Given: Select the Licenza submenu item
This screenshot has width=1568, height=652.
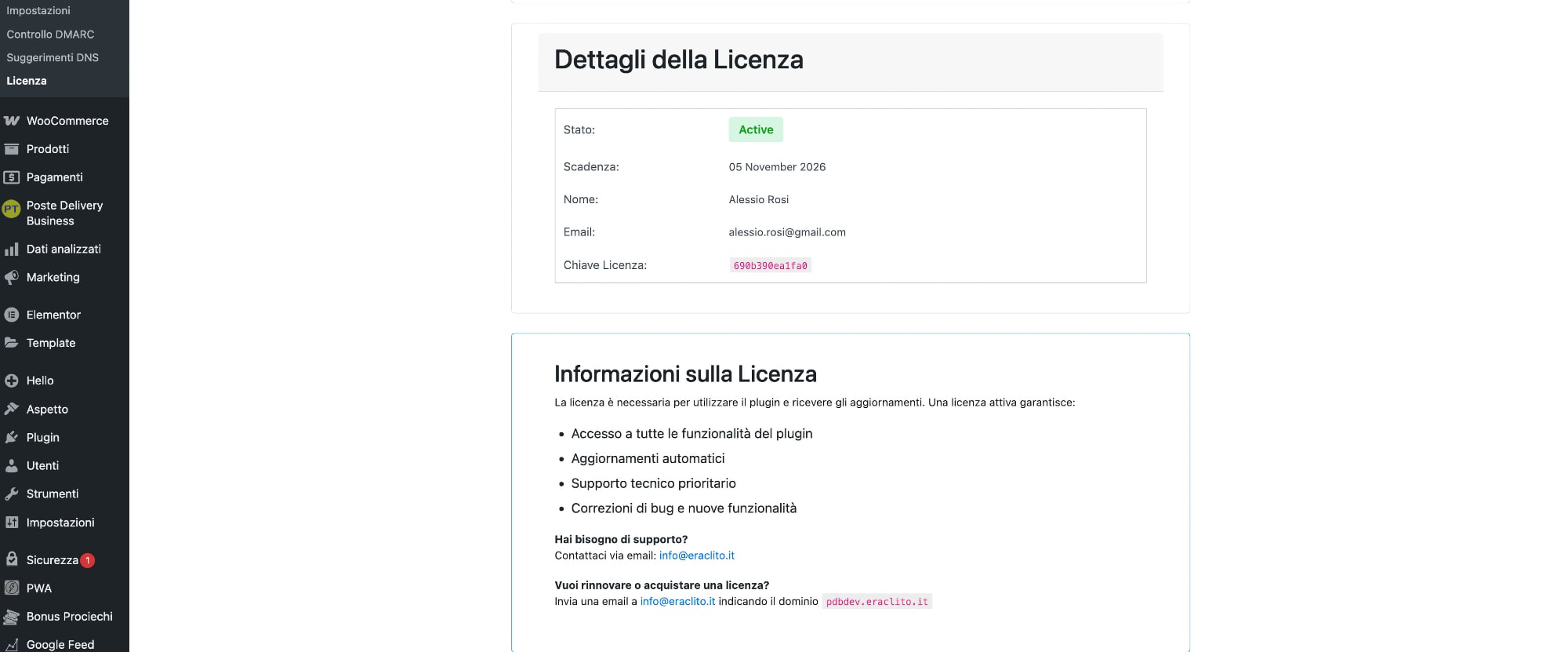Looking at the screenshot, I should pos(27,81).
